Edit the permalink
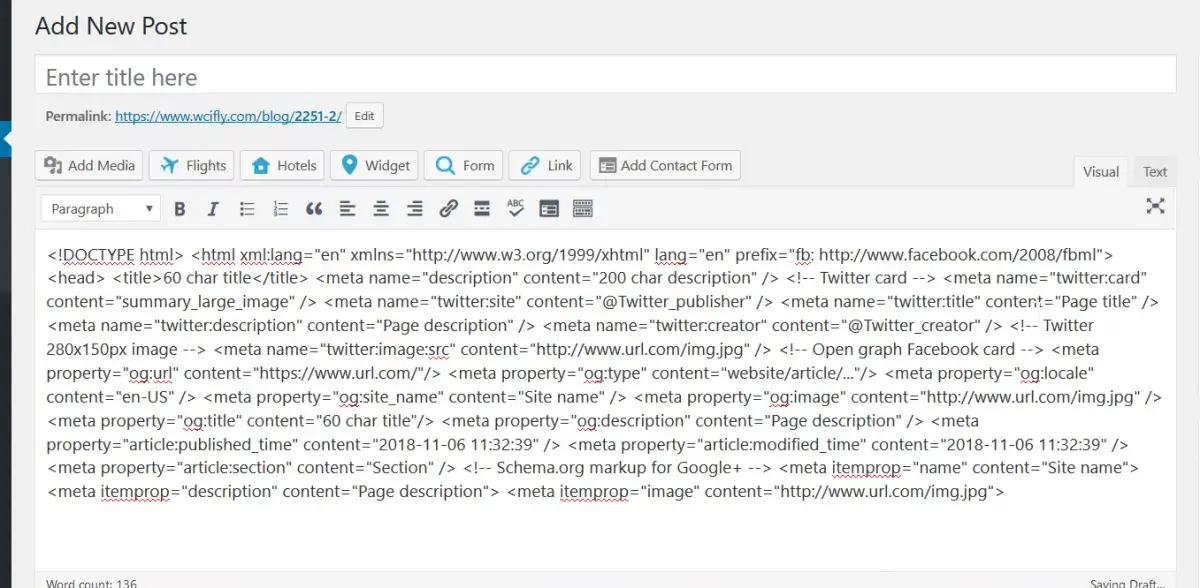 pyautogui.click(x=364, y=116)
